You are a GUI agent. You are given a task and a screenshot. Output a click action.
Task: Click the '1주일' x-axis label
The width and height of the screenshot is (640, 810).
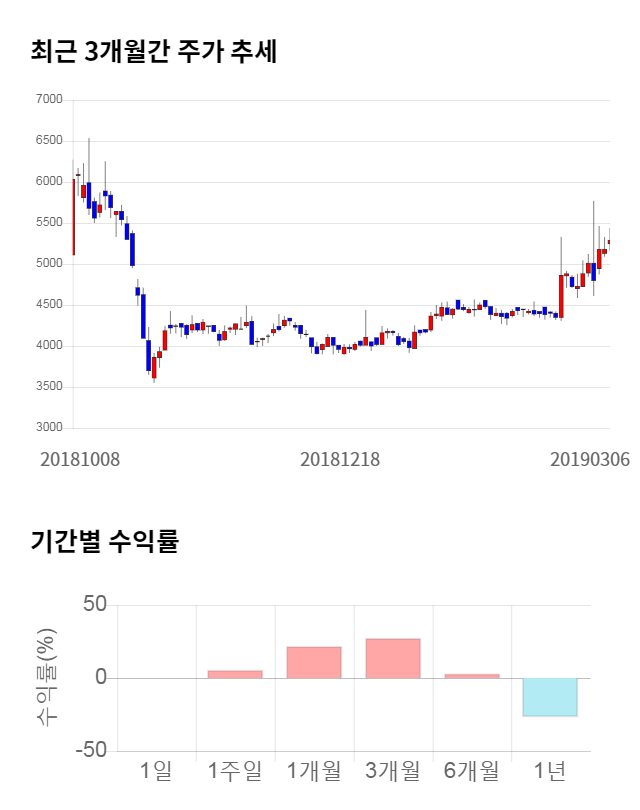click(235, 771)
